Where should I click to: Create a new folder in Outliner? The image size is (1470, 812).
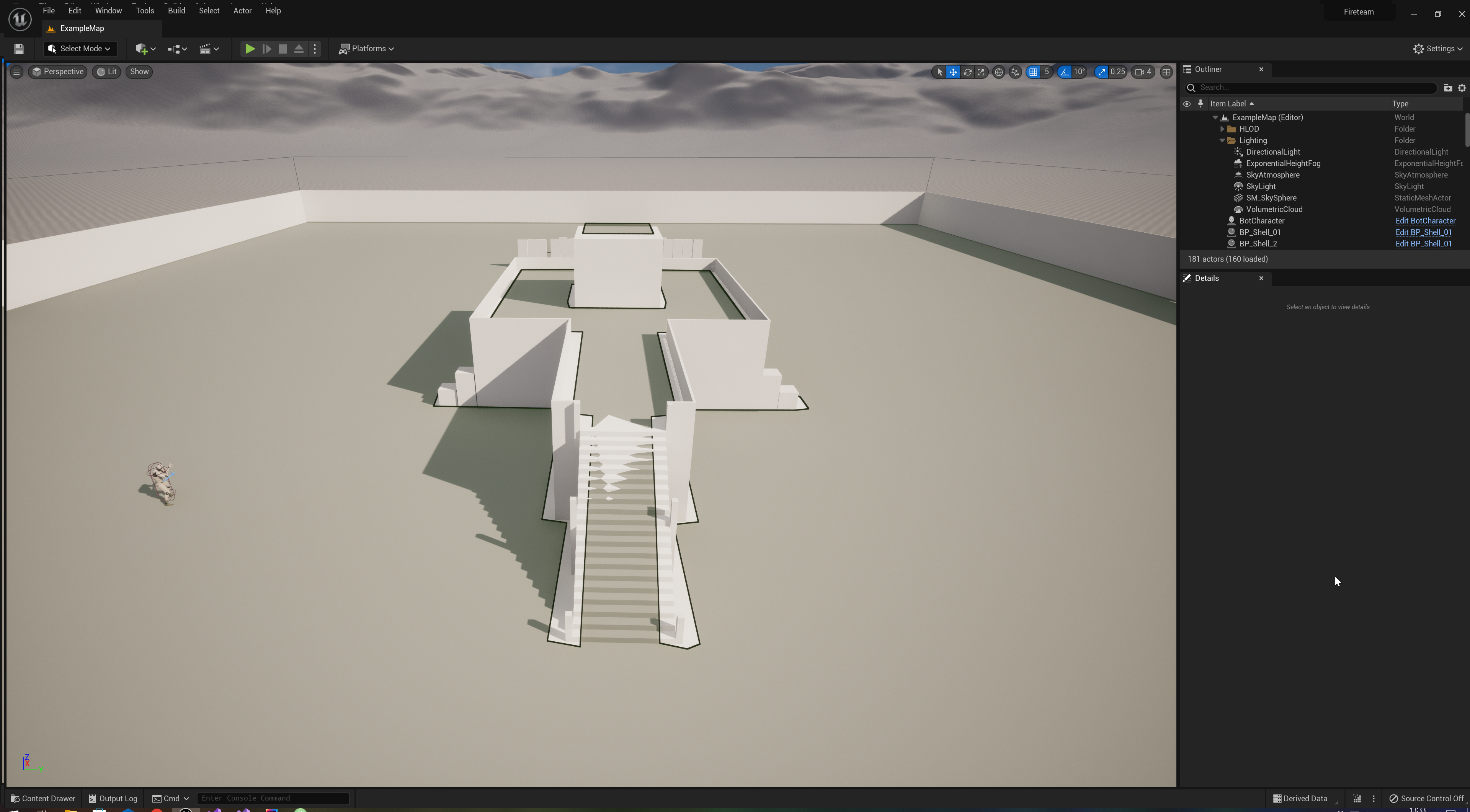(x=1448, y=88)
